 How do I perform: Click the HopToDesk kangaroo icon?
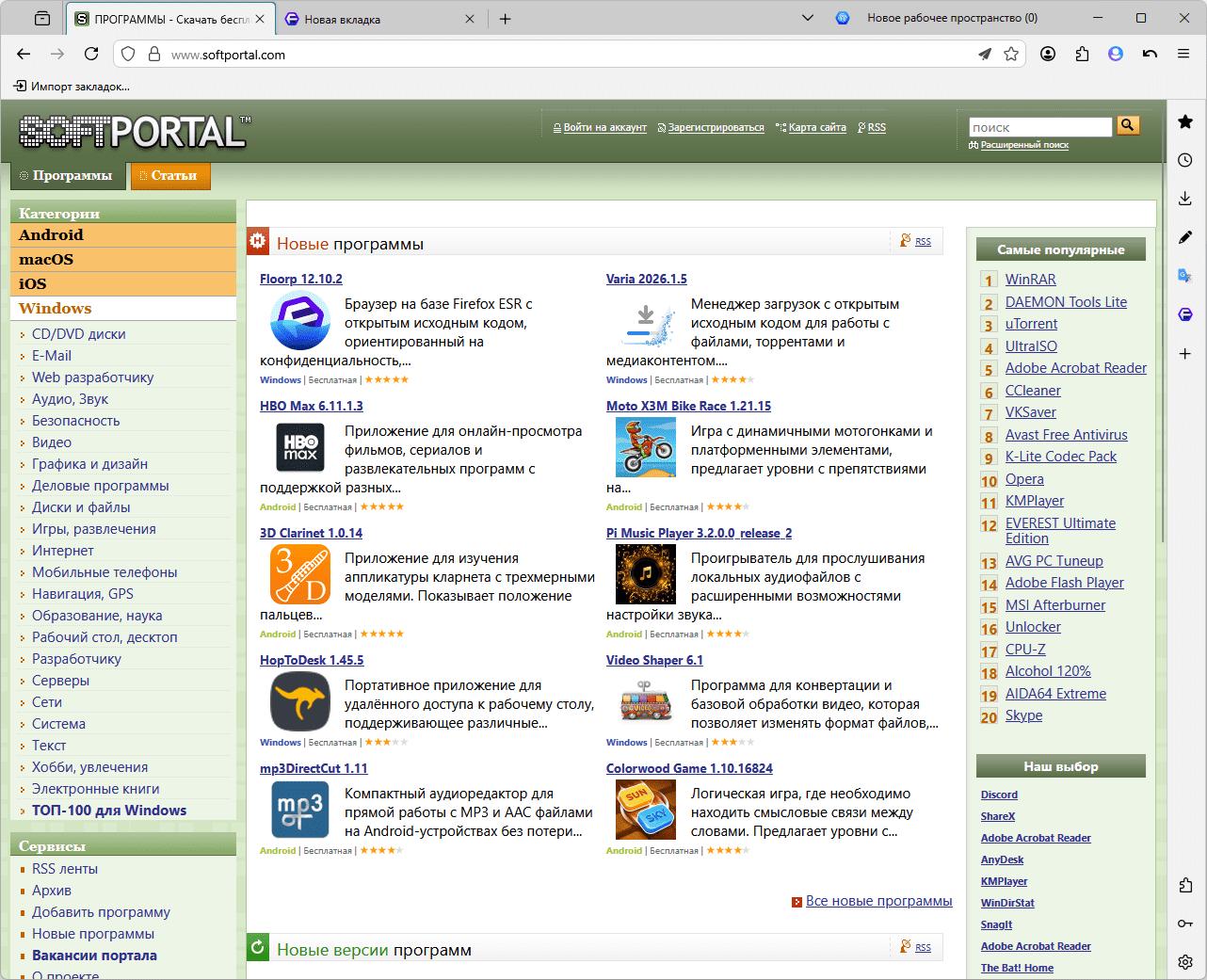click(300, 702)
